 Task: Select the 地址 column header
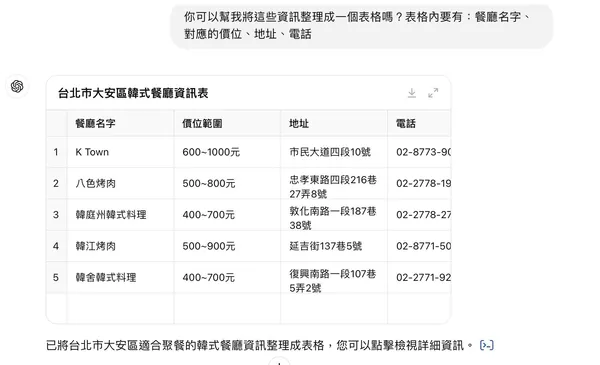[334, 124]
